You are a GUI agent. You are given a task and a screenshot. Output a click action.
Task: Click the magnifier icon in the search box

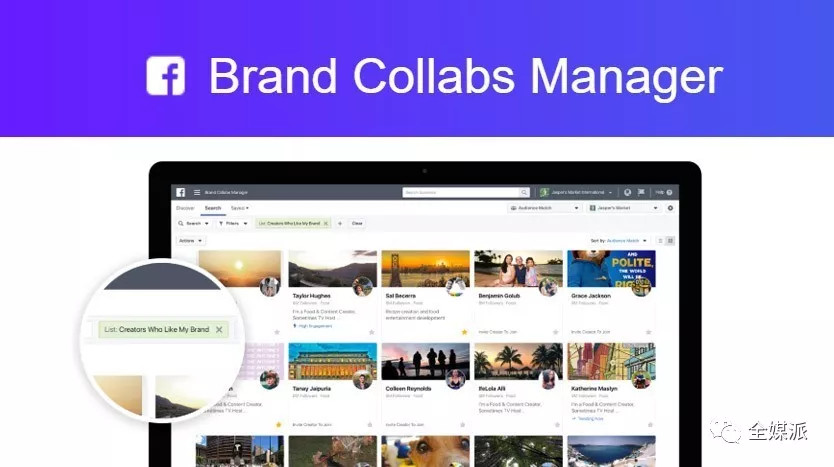point(524,192)
